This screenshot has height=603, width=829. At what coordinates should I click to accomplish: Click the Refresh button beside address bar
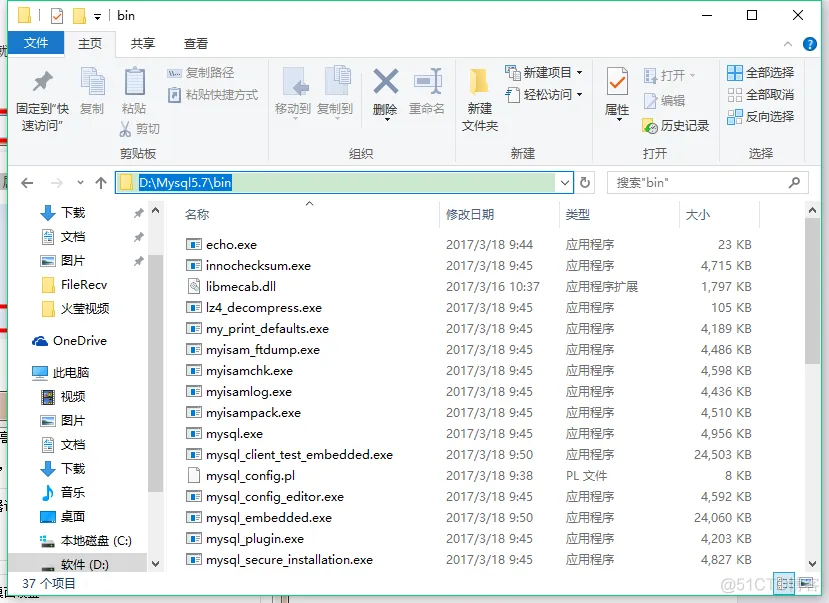(x=585, y=183)
